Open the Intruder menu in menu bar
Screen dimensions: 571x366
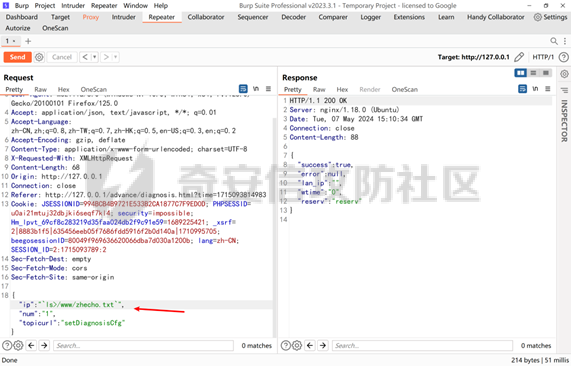(x=73, y=5)
